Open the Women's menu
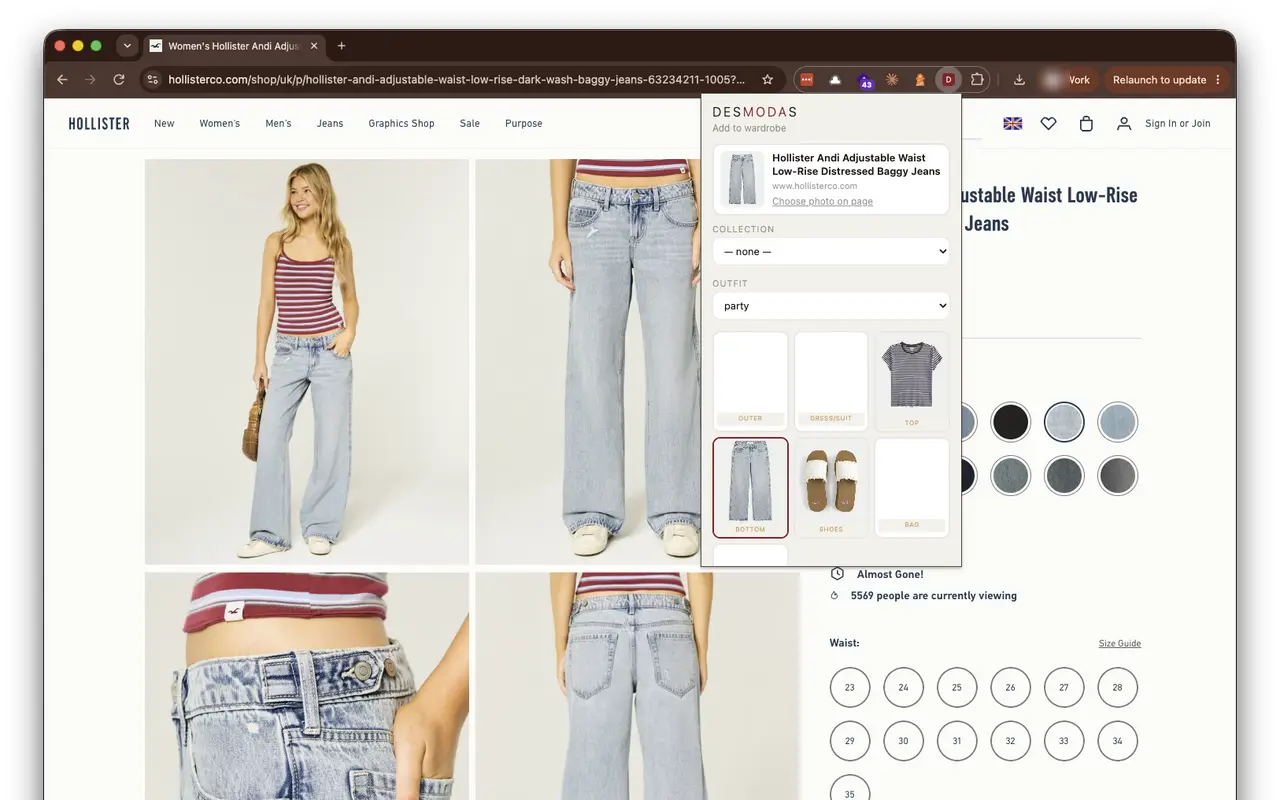Viewport: 1280px width, 800px height. (220, 124)
